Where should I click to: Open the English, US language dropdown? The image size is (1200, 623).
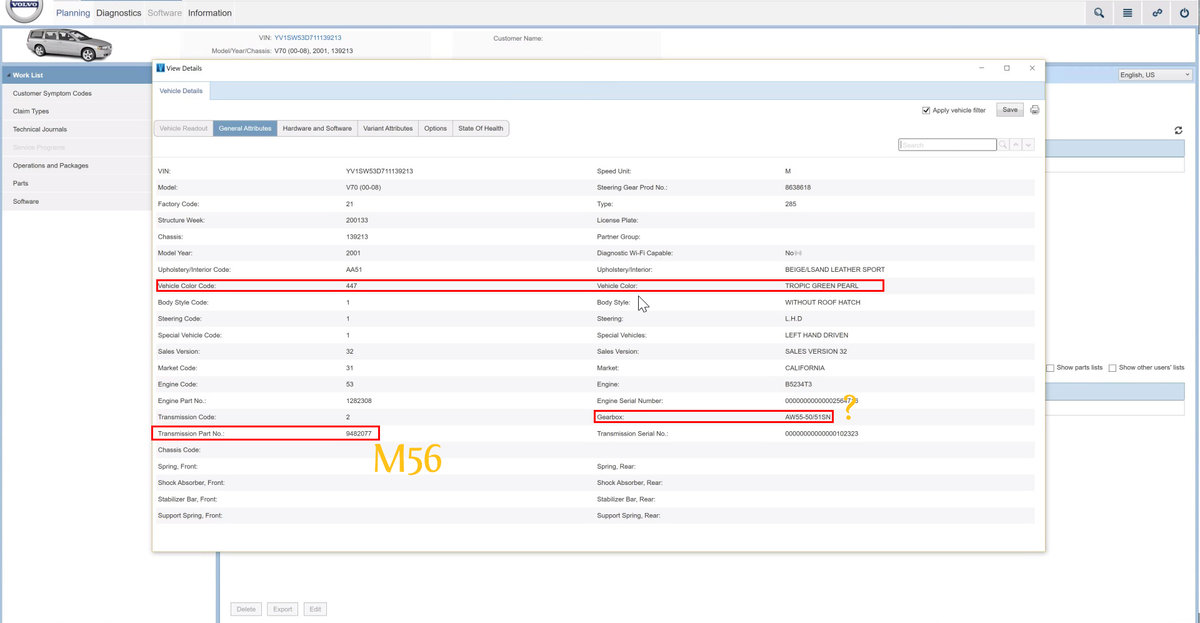pos(1154,75)
